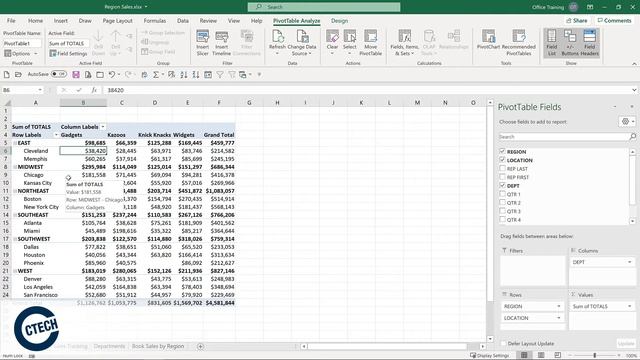Toggle the Field List pane
This screenshot has height=360, width=640.
coord(552,42)
